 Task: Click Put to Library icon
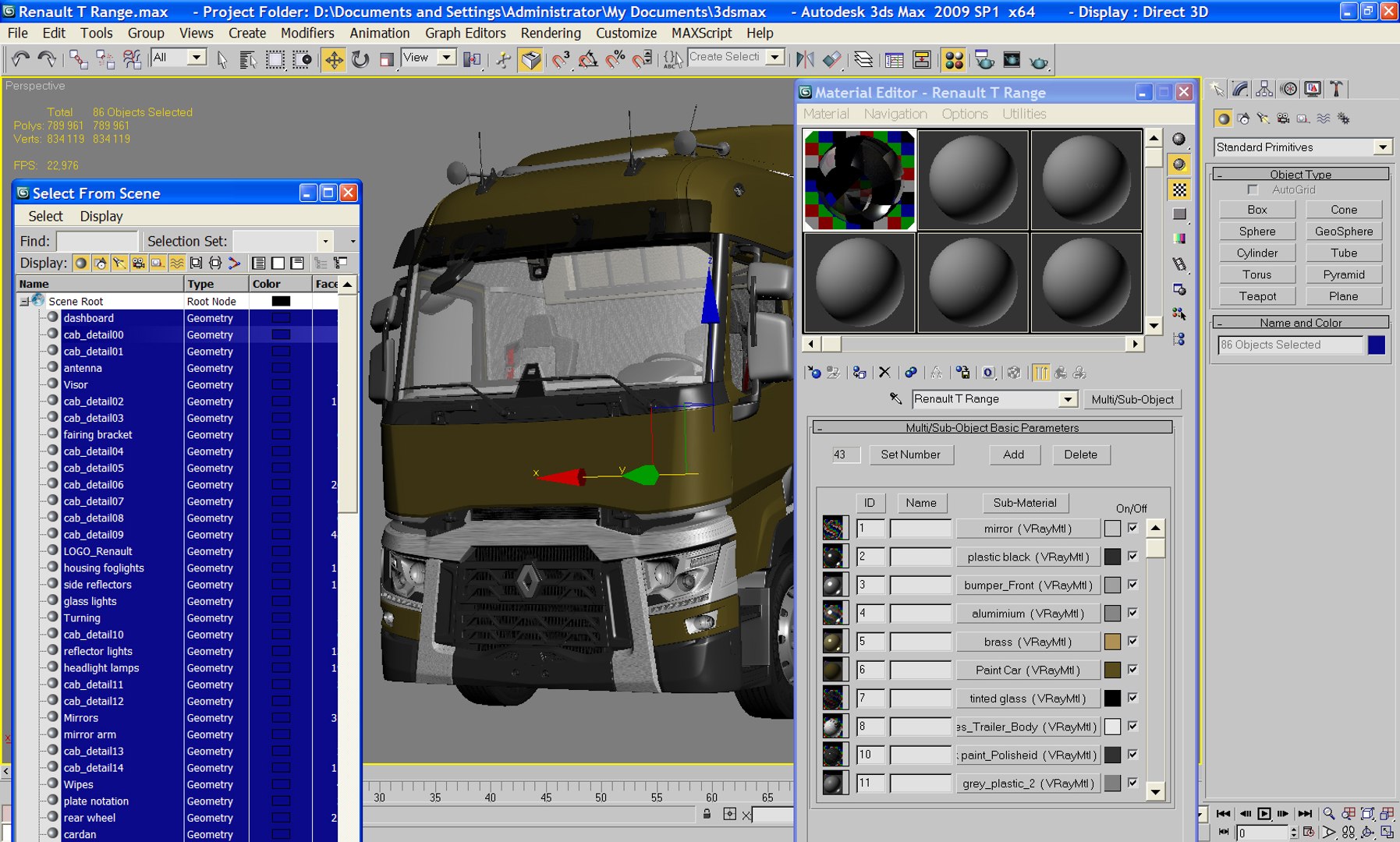point(963,373)
